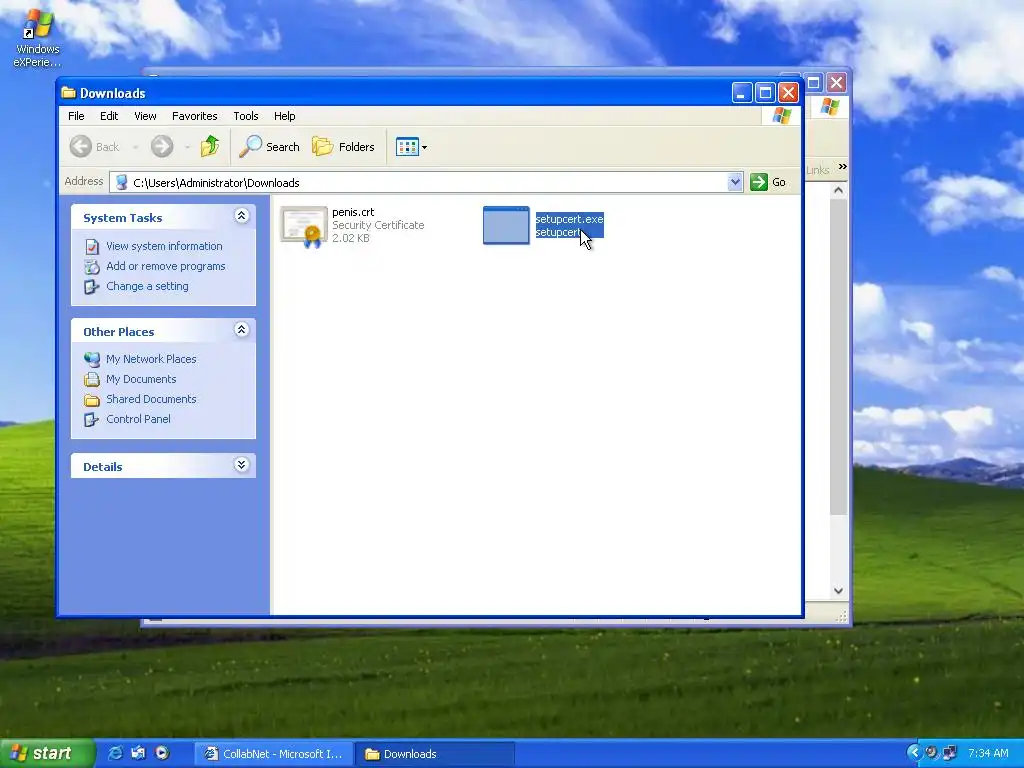Screen dimensions: 1024x768
Task: Maximize the Downloads window
Action: [765, 93]
